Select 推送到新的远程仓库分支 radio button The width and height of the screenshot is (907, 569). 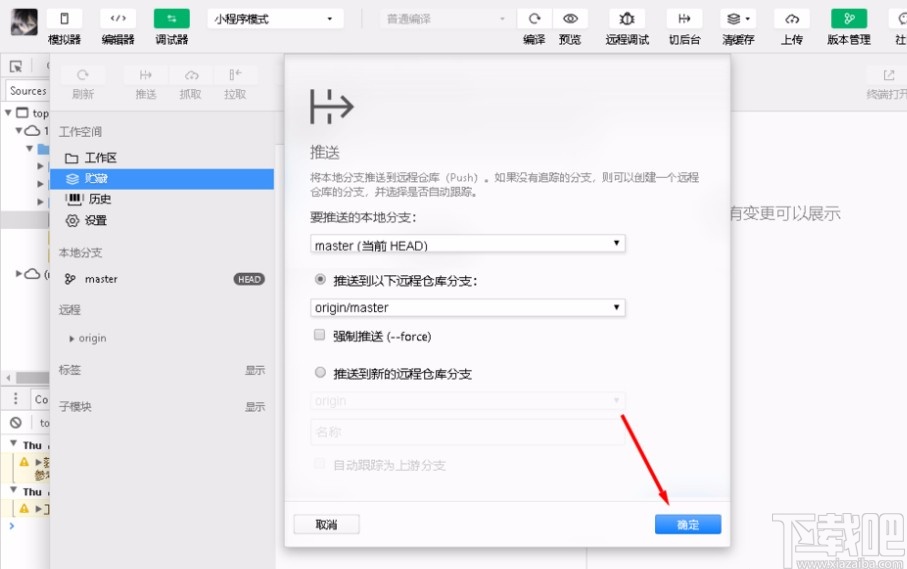click(320, 372)
